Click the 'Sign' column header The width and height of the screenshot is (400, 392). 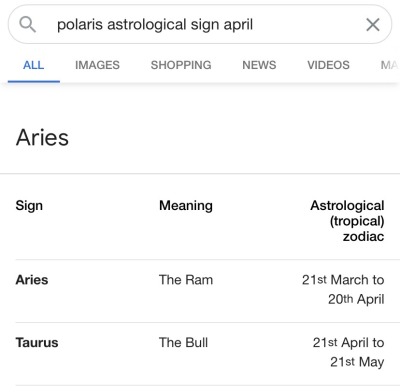[x=29, y=206]
